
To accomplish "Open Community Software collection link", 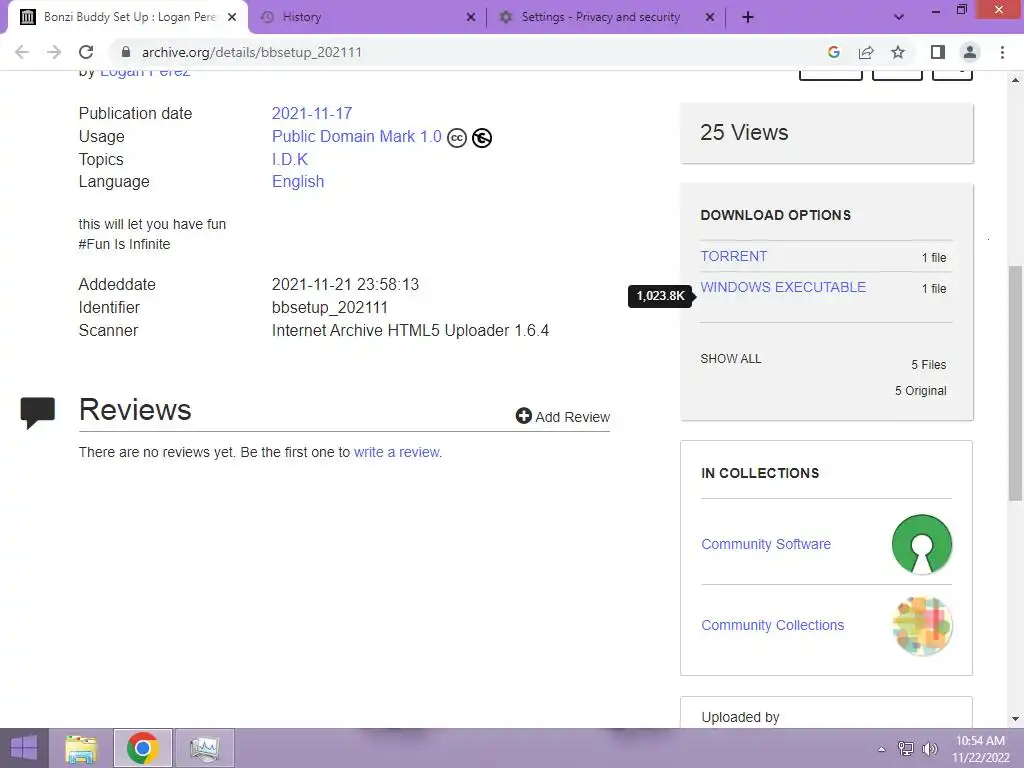I will 765,544.
